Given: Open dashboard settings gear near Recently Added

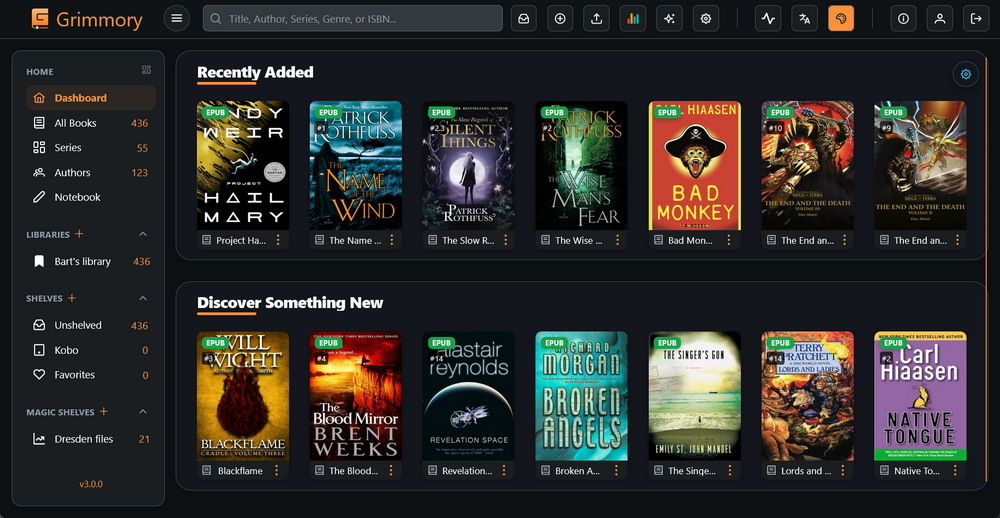Looking at the screenshot, I should click(x=966, y=74).
